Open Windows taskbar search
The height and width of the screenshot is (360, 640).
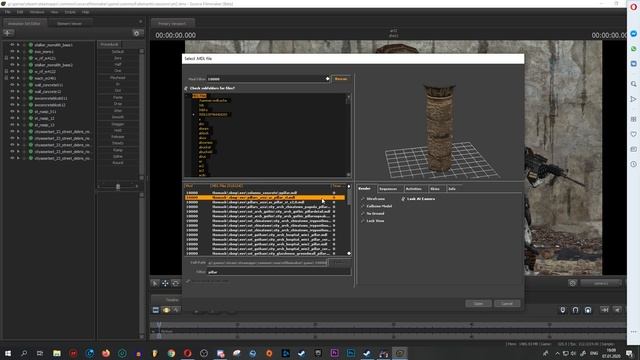(x=24, y=353)
